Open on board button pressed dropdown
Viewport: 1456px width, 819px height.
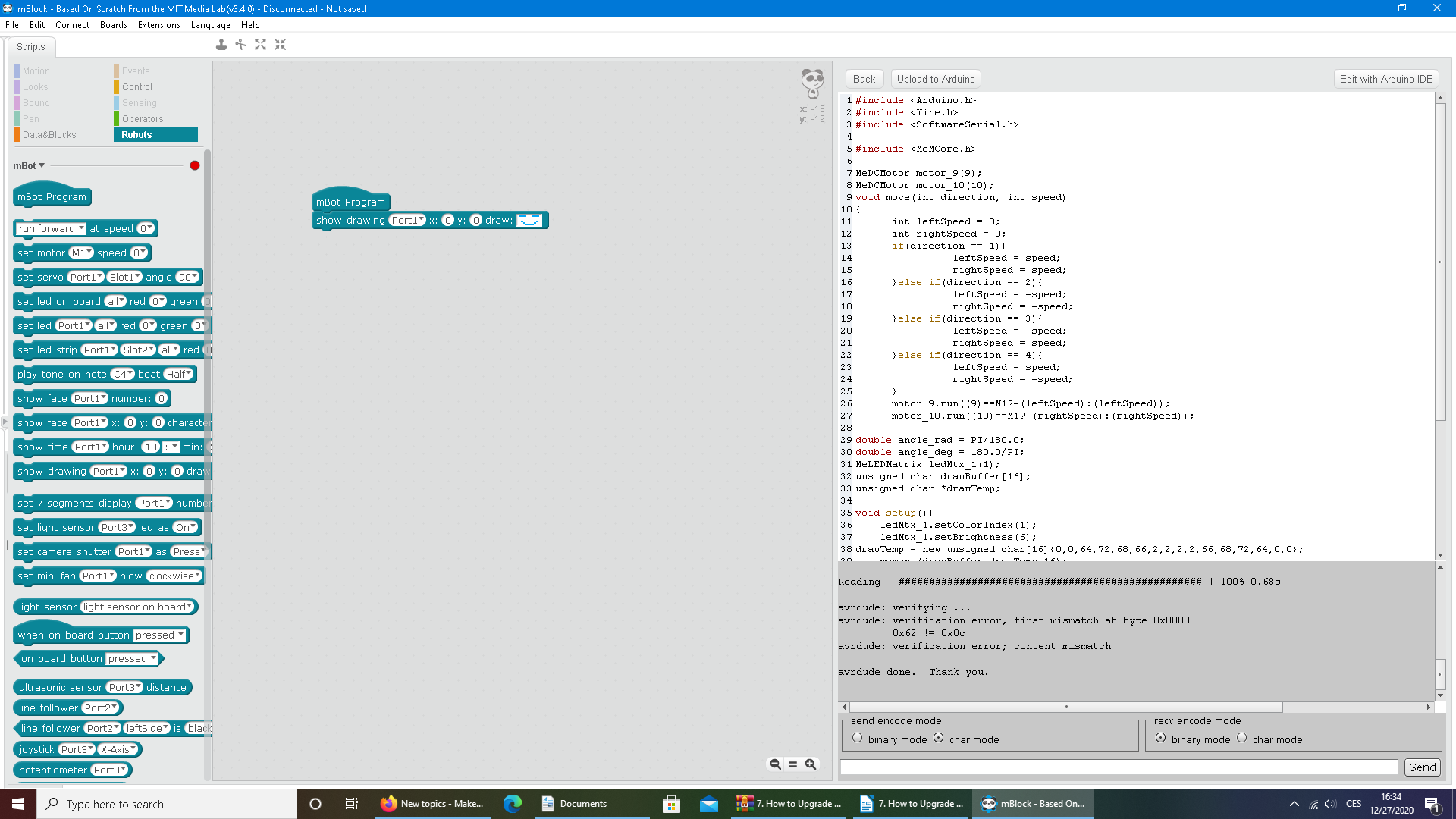pos(132,658)
